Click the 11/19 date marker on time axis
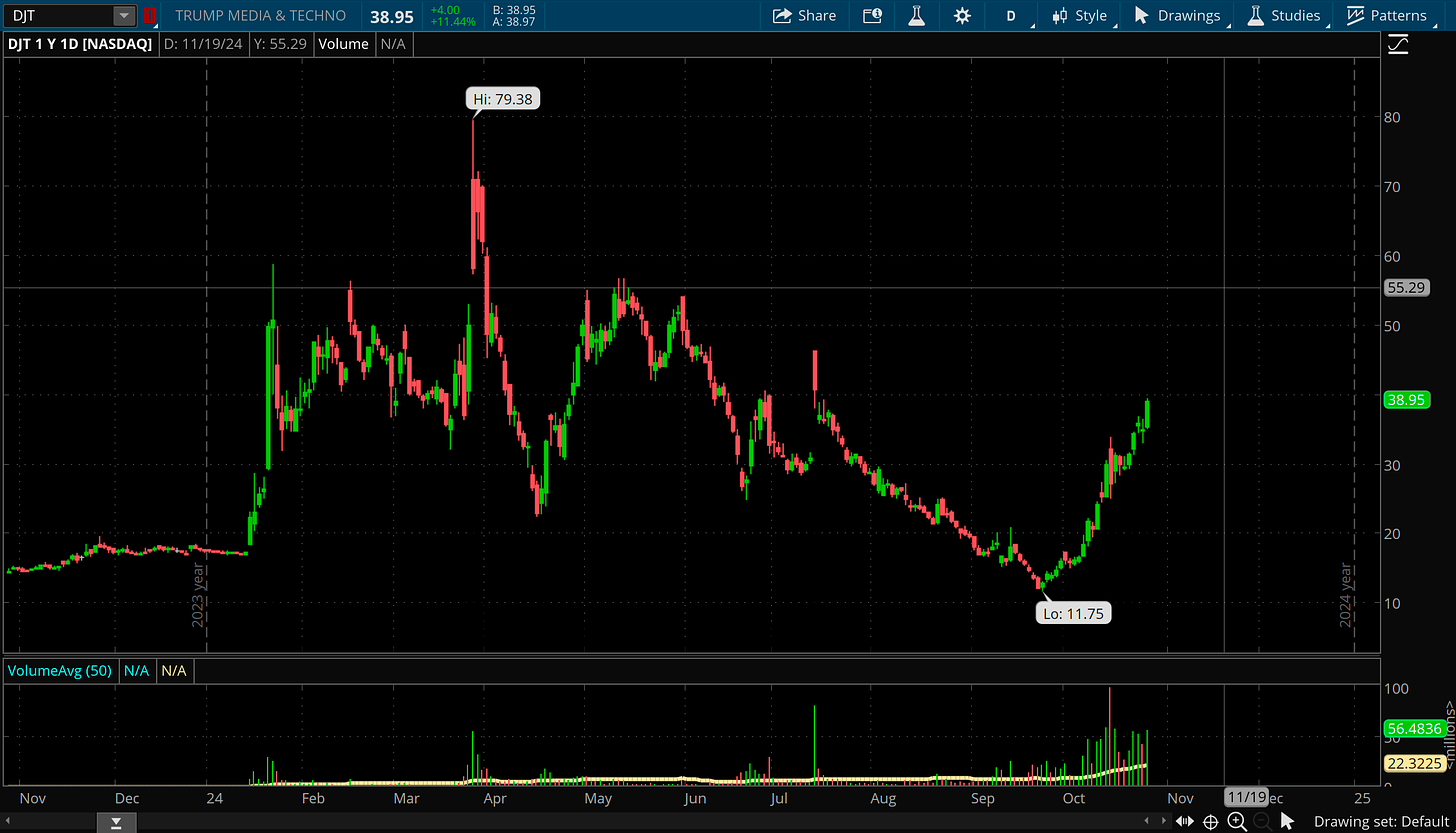Screen dimensions: 1456x833 (x=1246, y=798)
